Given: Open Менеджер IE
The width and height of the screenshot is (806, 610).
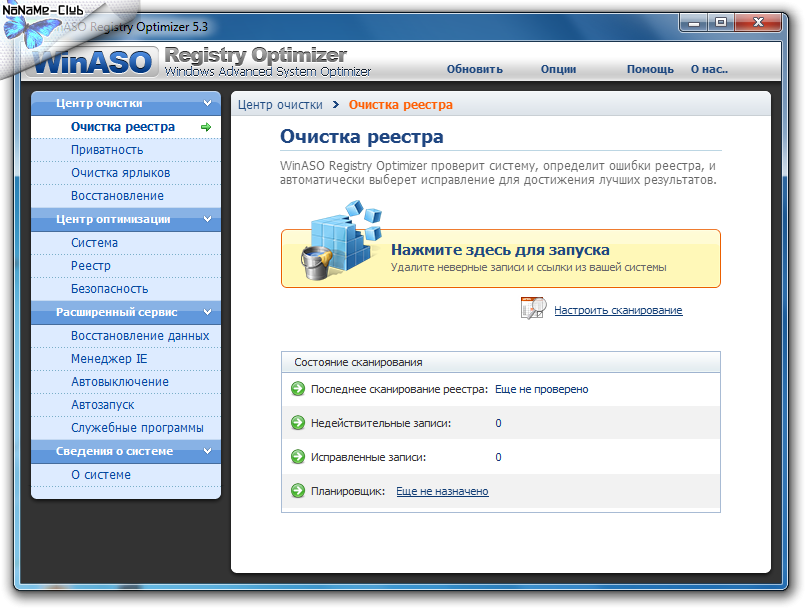Looking at the screenshot, I should point(126,359).
